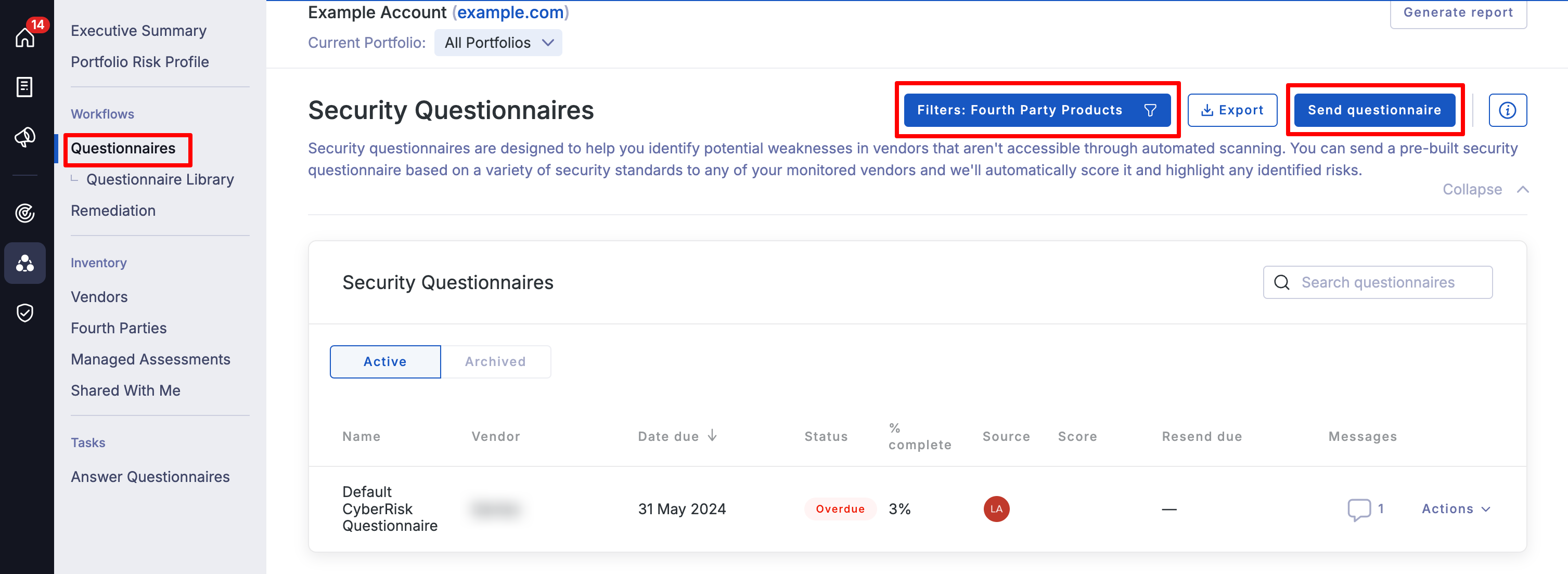Image resolution: width=1568 pixels, height=574 pixels.
Task: Click the radar target icon in sidebar
Action: point(25,213)
